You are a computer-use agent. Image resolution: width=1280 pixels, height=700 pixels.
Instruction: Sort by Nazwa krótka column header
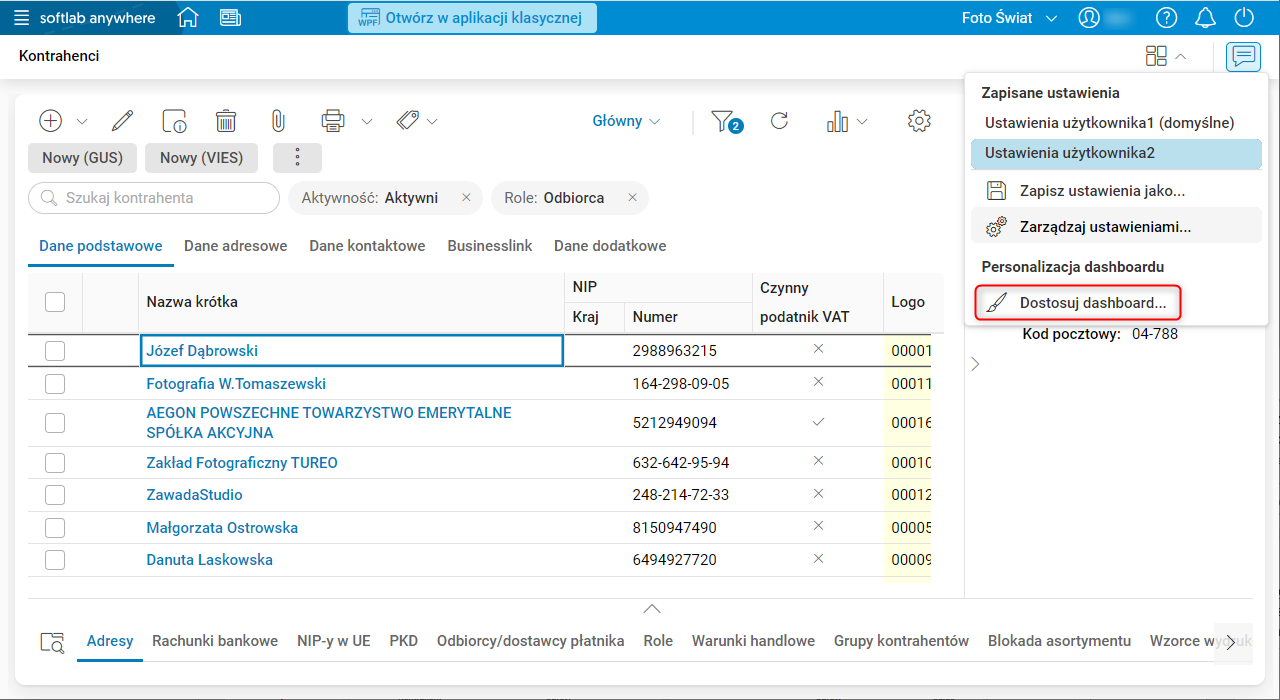[x=192, y=302]
